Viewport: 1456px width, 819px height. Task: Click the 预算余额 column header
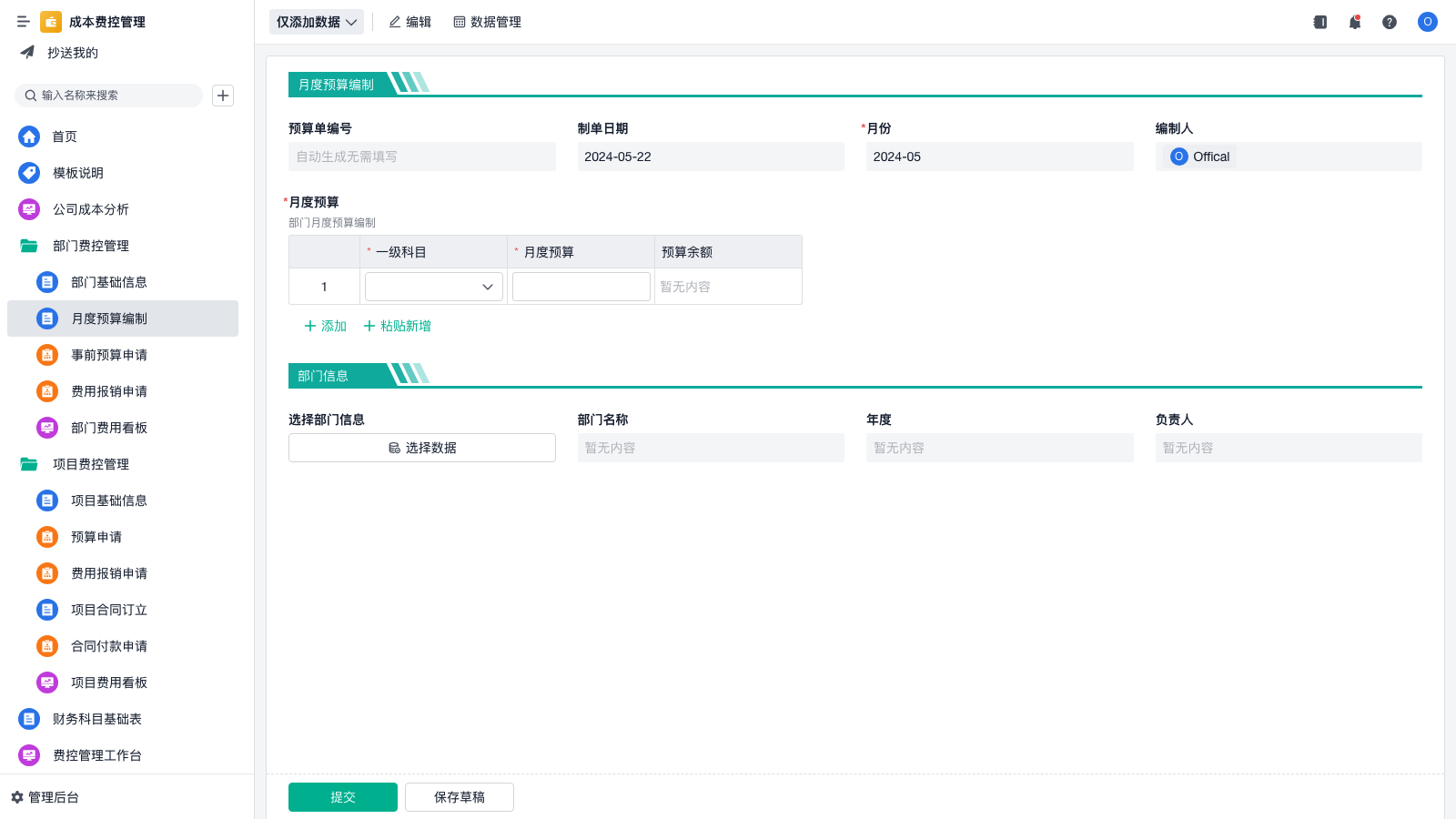[x=728, y=252]
